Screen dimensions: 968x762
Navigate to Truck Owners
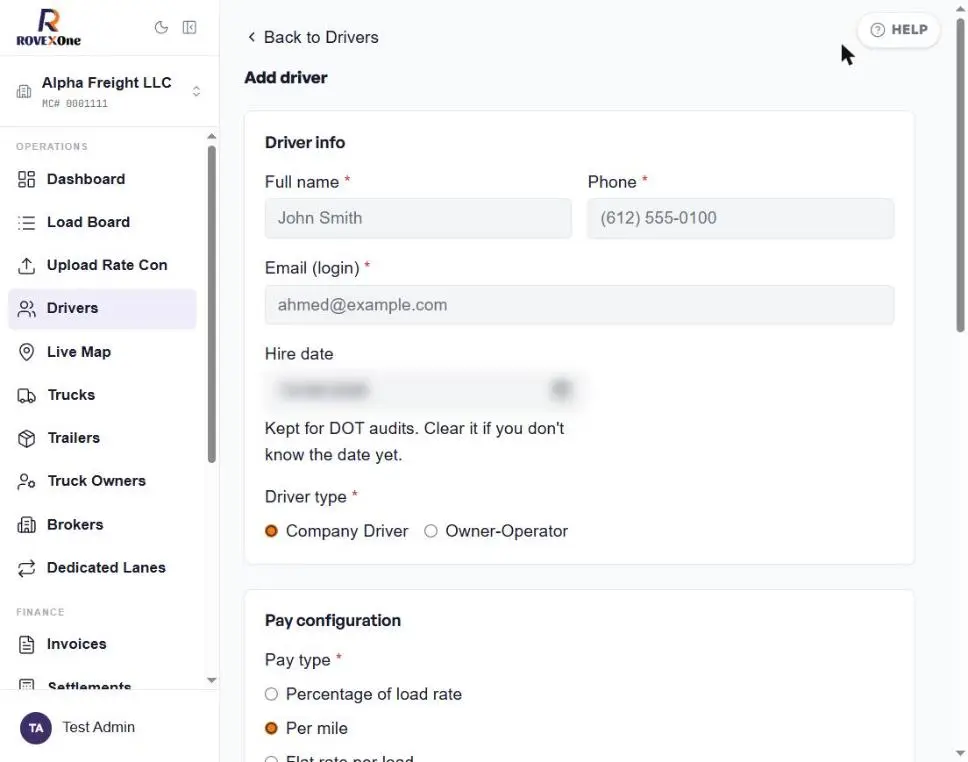pos(102,481)
